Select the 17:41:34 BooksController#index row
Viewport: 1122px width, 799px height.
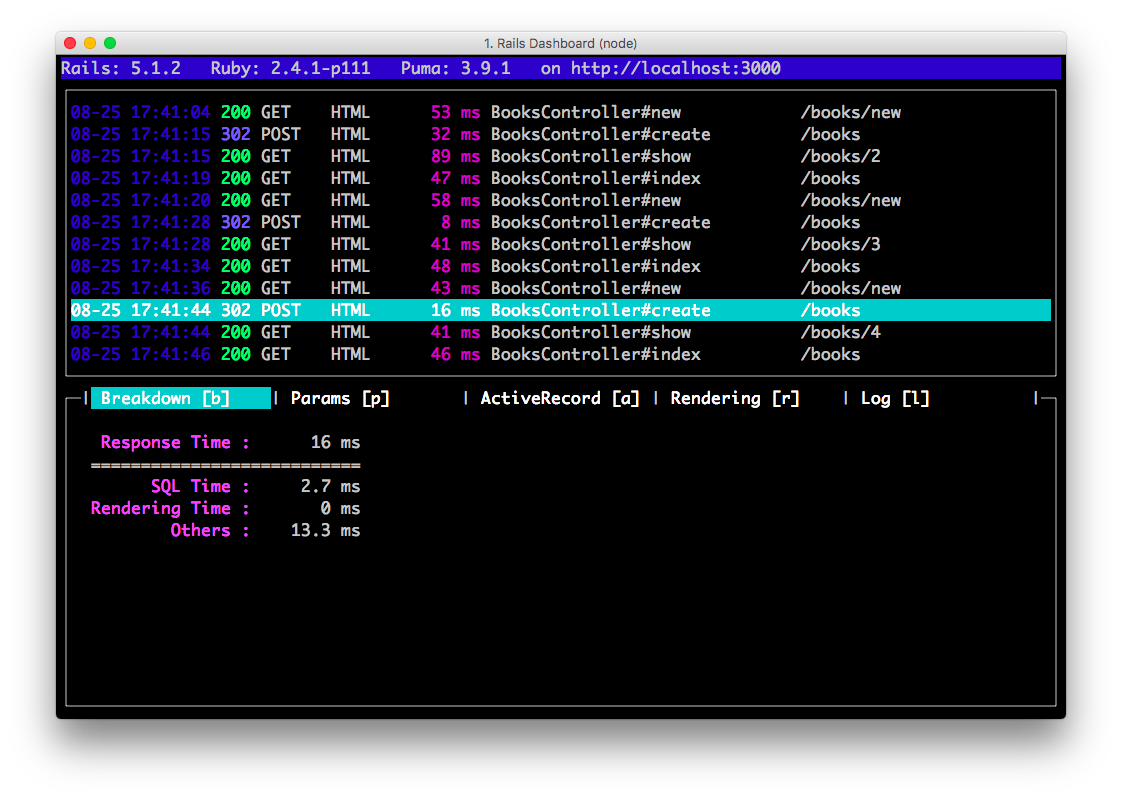coord(560,266)
